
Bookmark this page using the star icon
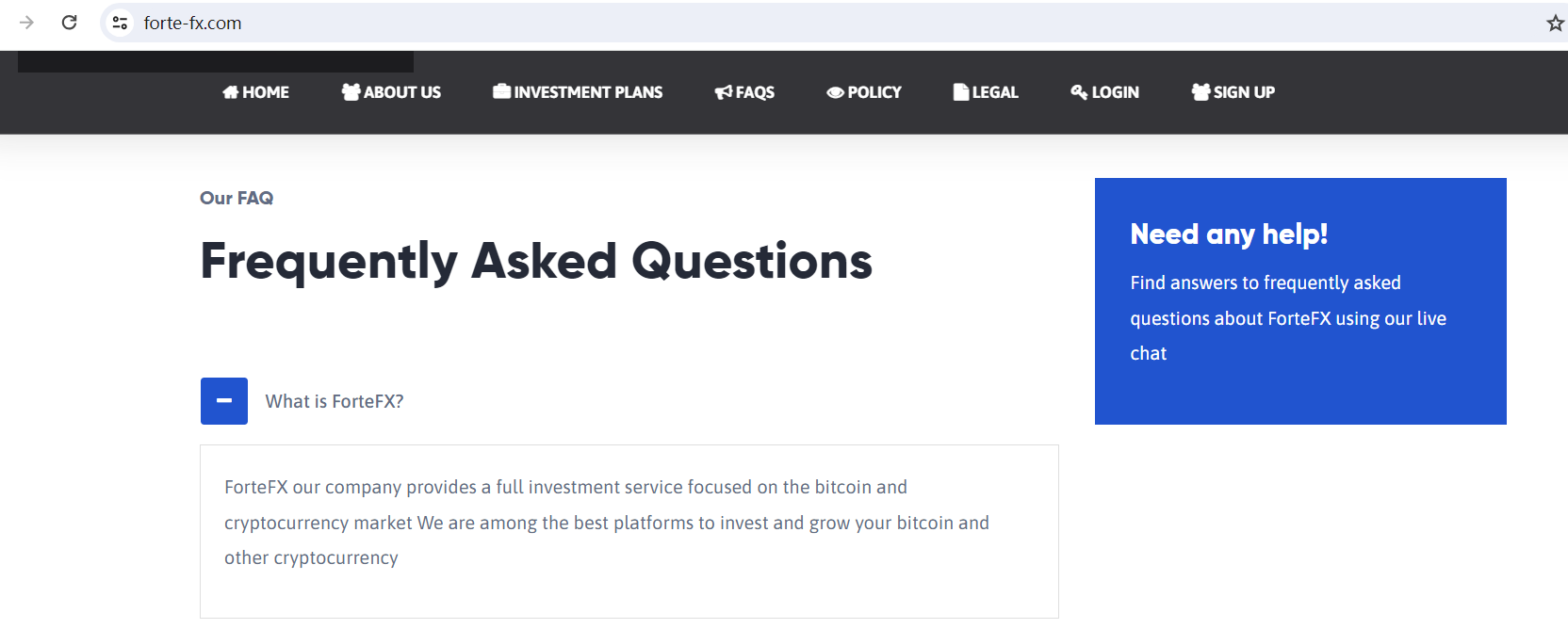pyautogui.click(x=1555, y=23)
